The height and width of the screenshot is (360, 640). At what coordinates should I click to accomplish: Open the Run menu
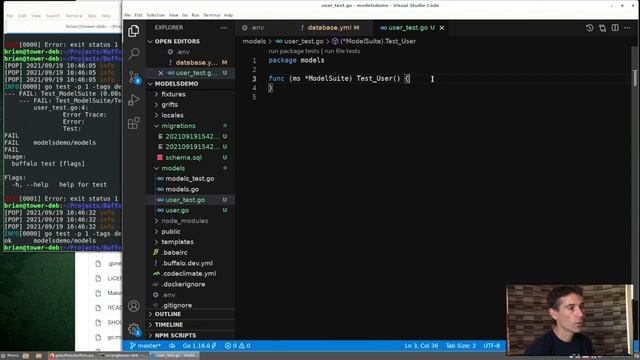point(195,15)
